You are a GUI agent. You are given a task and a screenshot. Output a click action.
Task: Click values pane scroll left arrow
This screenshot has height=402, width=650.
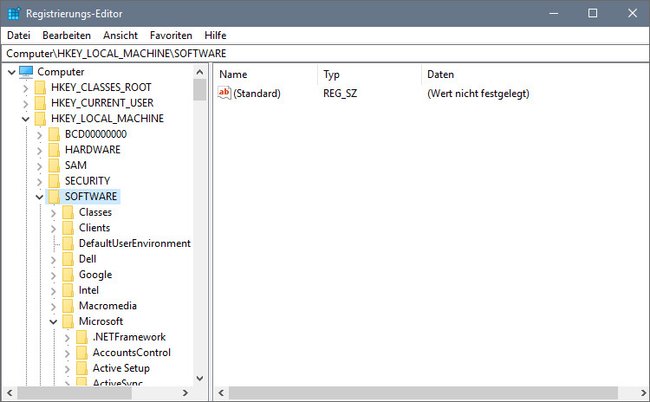point(221,392)
